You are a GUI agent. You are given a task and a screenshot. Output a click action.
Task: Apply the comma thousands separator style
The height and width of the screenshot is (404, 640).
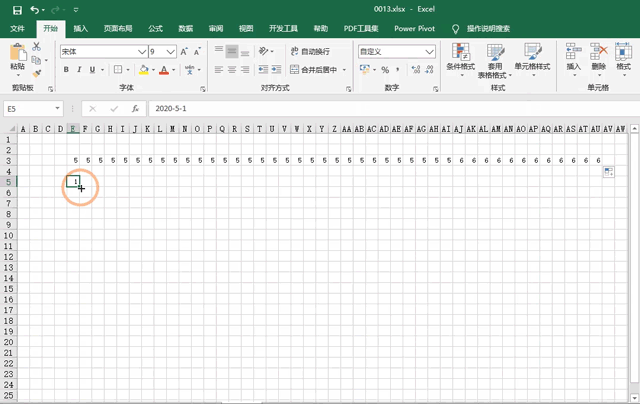(397, 70)
